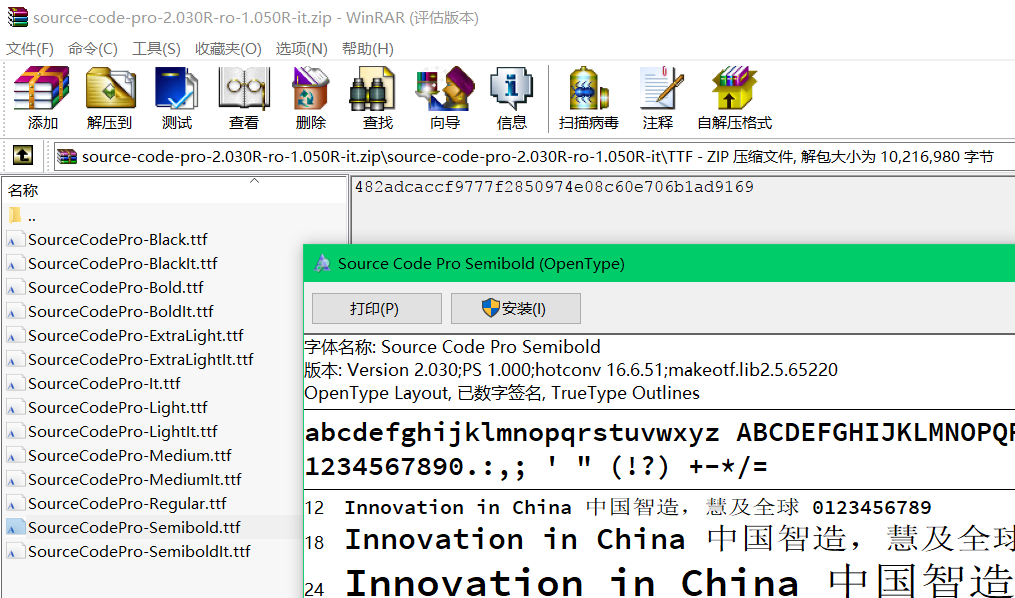Select SourceCodePro-MediumIt.ttf in file list

pyautogui.click(x=135, y=480)
